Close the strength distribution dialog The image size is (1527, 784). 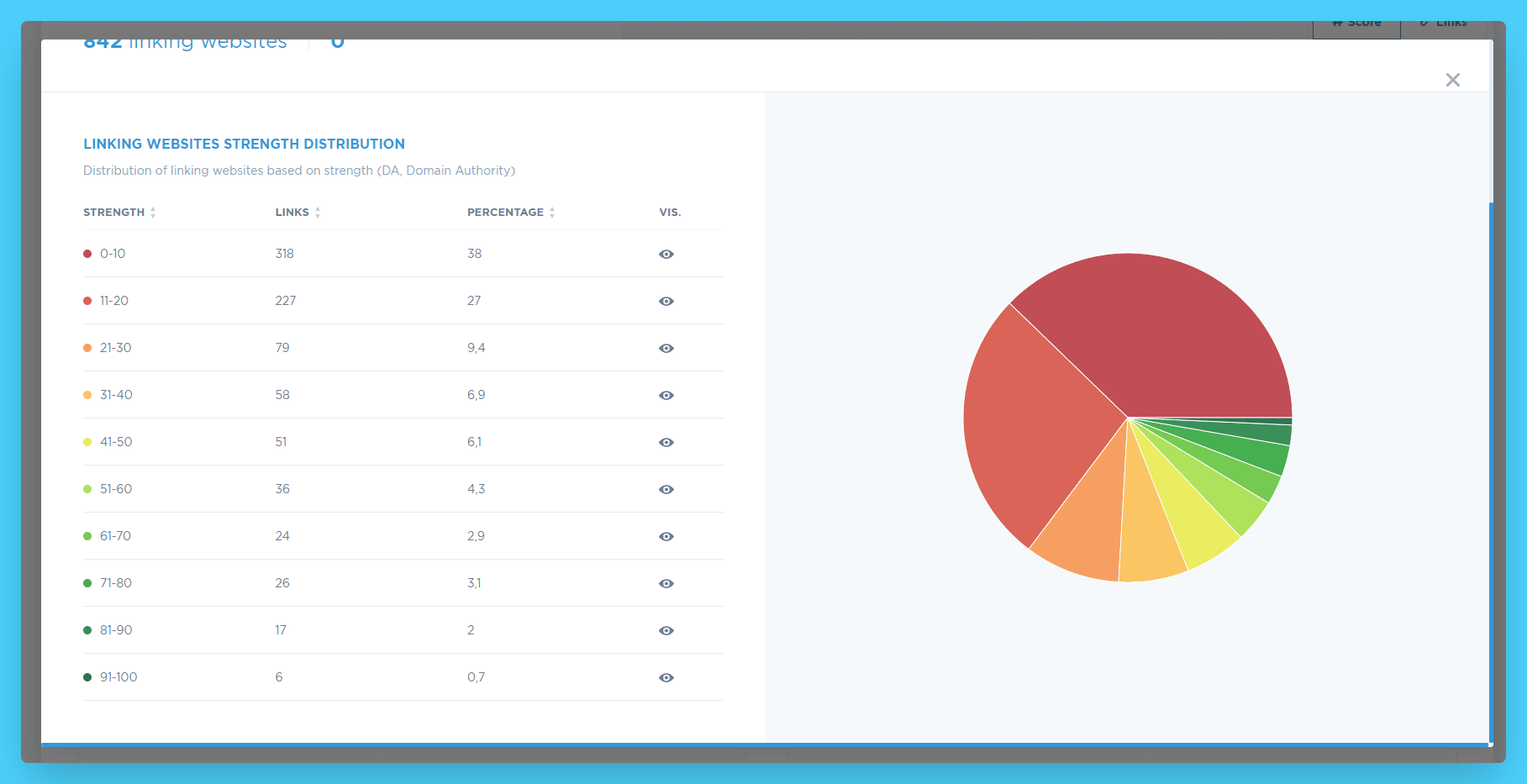[1453, 79]
